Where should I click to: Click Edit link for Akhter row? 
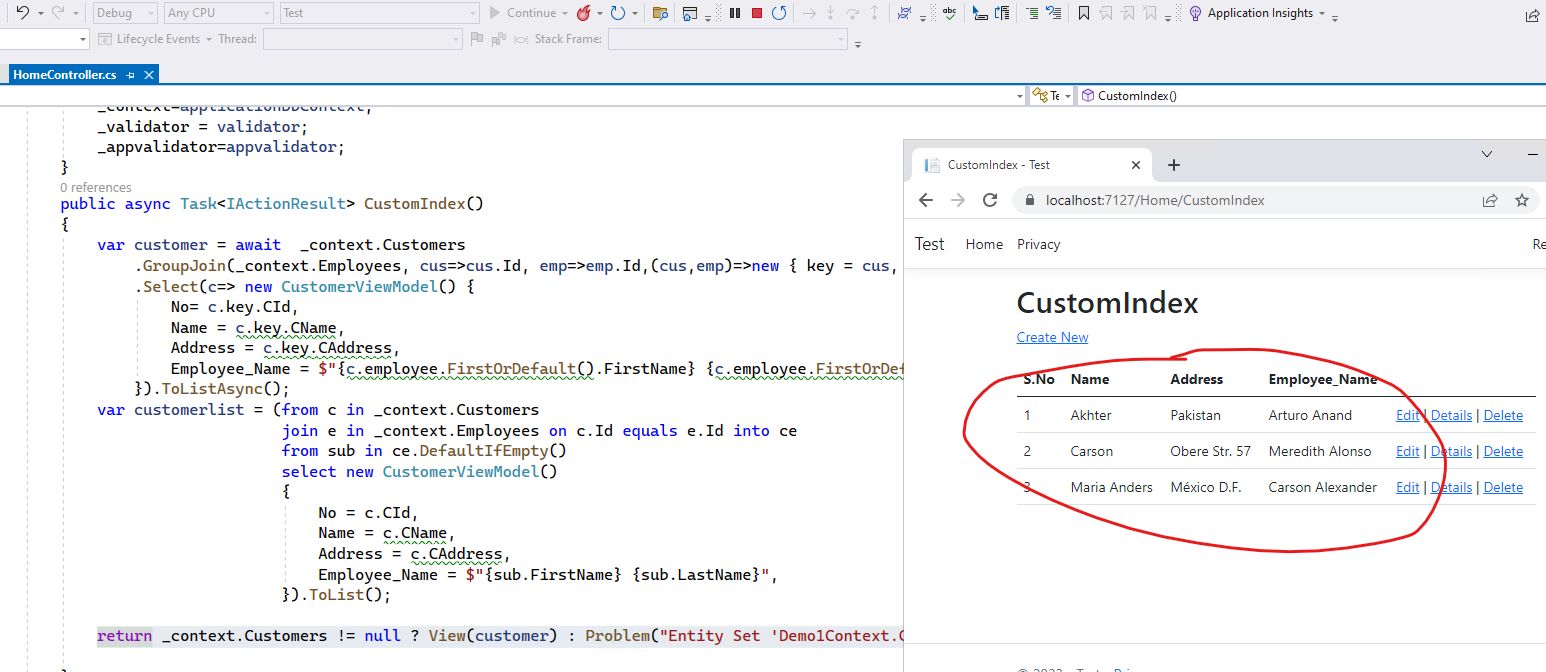1407,415
